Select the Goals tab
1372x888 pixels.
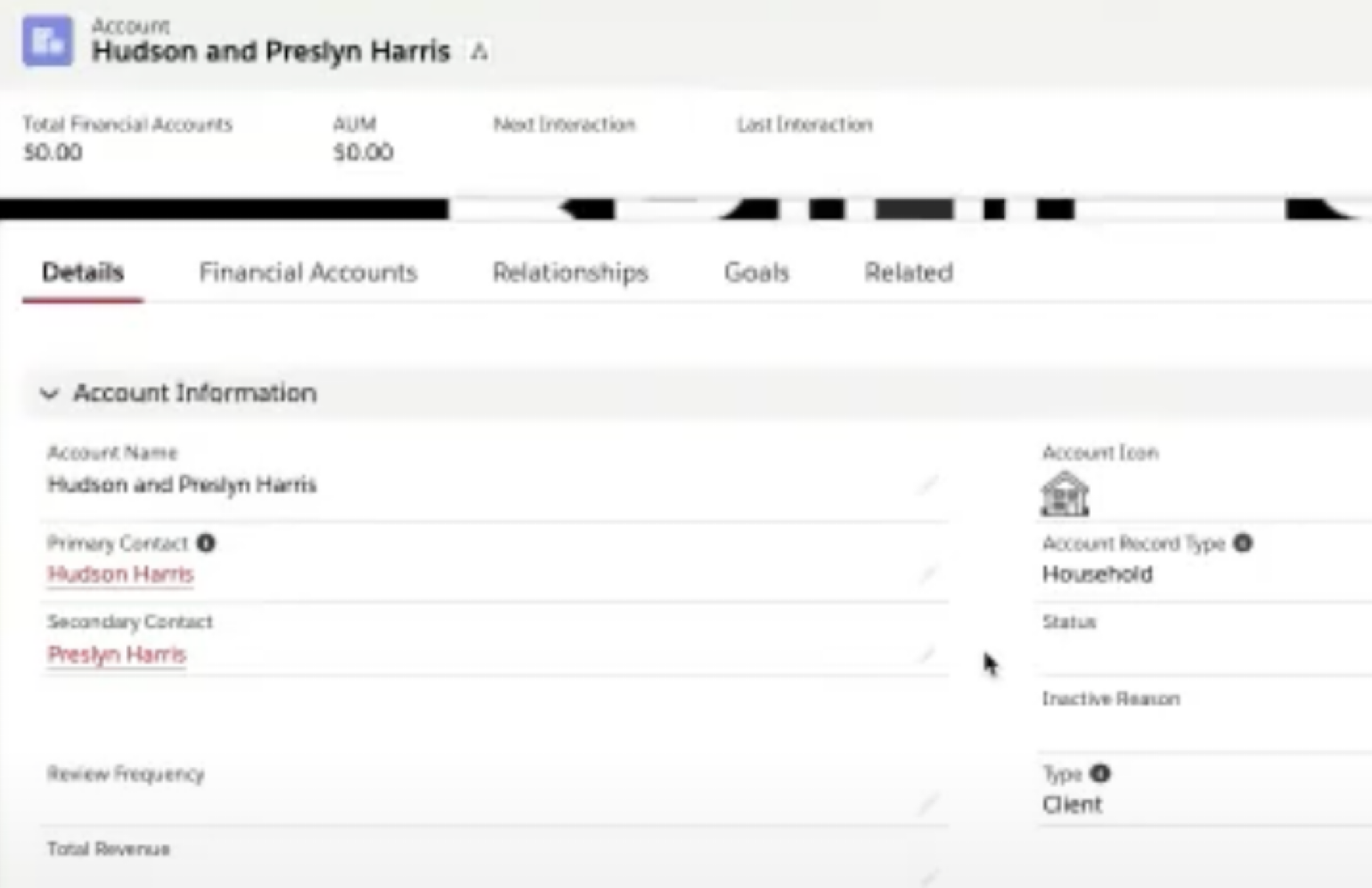756,273
